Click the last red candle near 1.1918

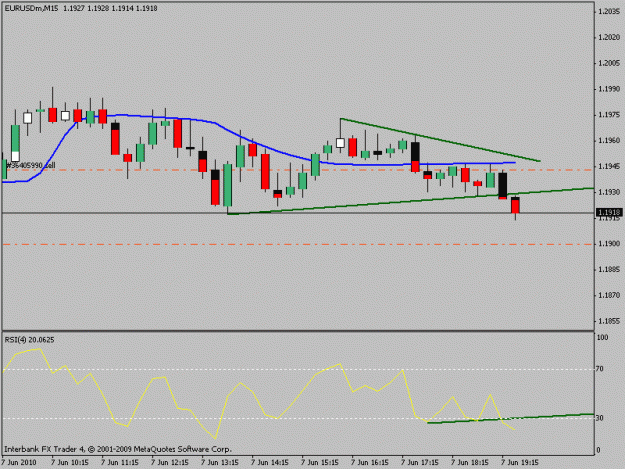click(x=515, y=206)
